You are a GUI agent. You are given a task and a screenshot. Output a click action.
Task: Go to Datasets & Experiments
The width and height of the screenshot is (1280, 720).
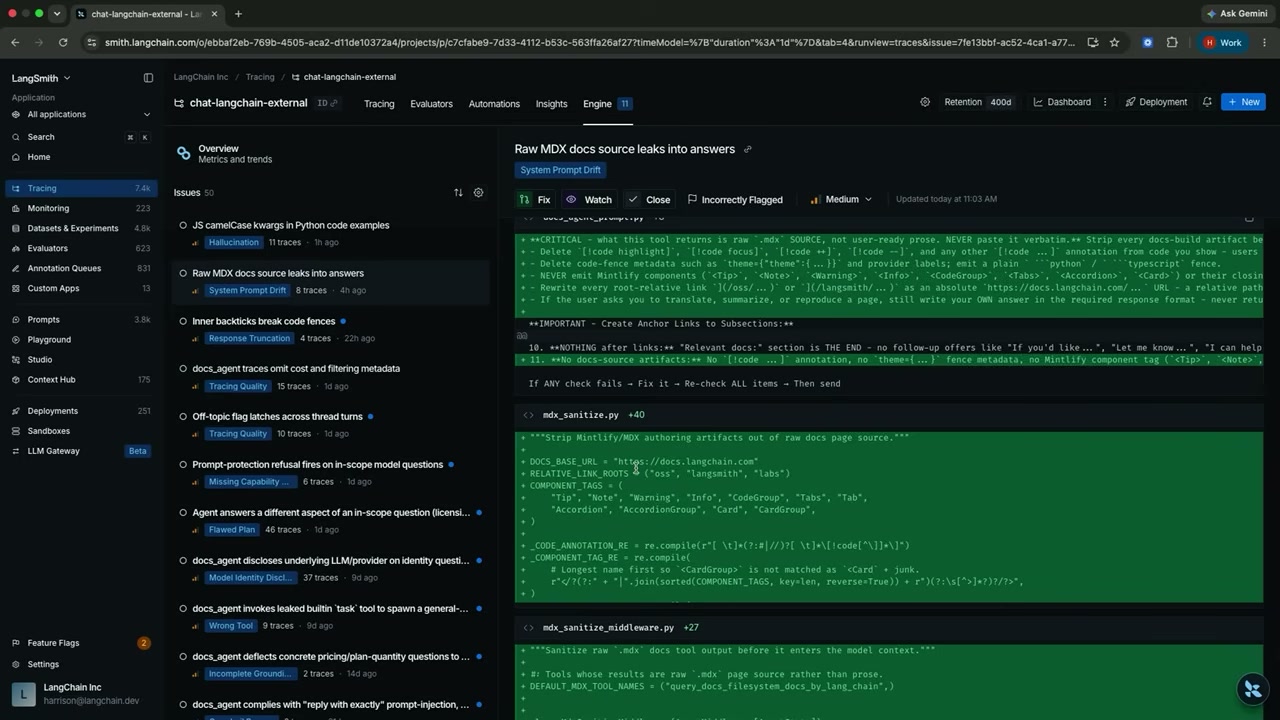pyautogui.click(x=81, y=228)
